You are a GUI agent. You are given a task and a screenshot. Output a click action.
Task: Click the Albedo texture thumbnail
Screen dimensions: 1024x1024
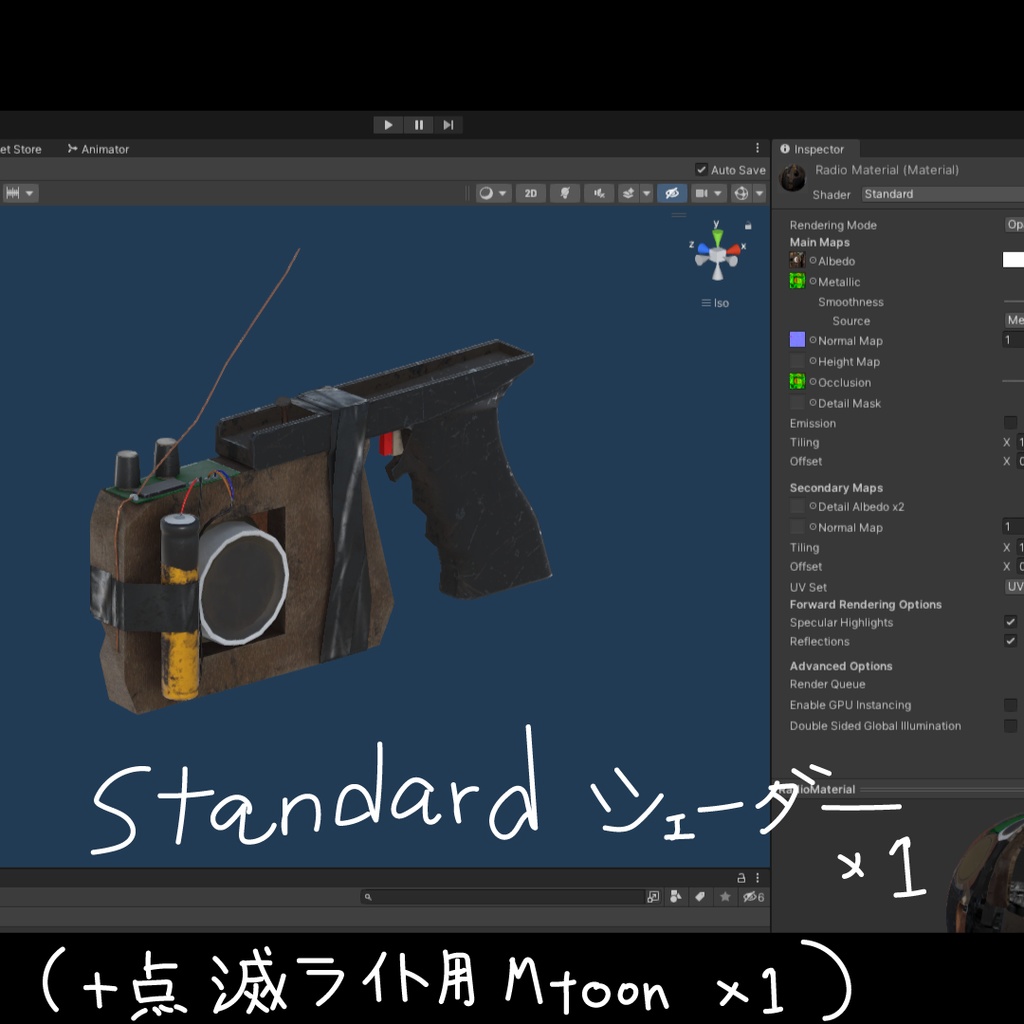pyautogui.click(x=797, y=260)
